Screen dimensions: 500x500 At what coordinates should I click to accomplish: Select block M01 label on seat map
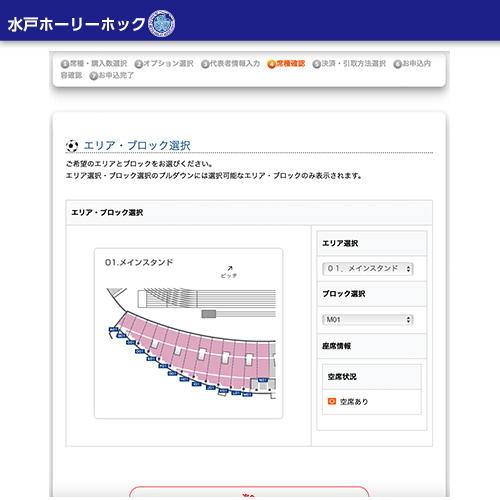pyautogui.click(x=247, y=394)
